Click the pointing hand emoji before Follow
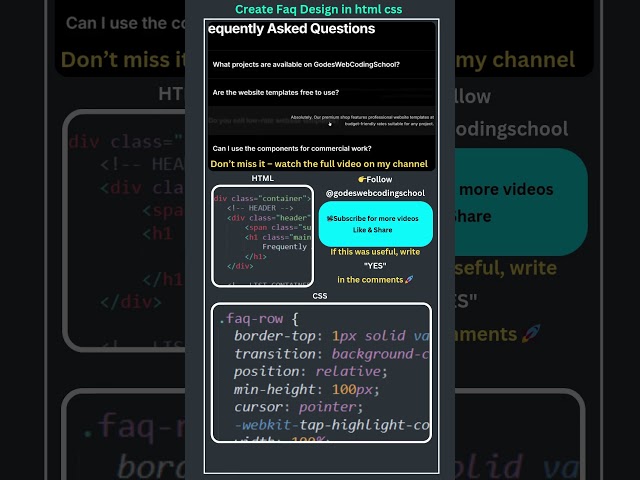This screenshot has height=480, width=640. [362, 179]
